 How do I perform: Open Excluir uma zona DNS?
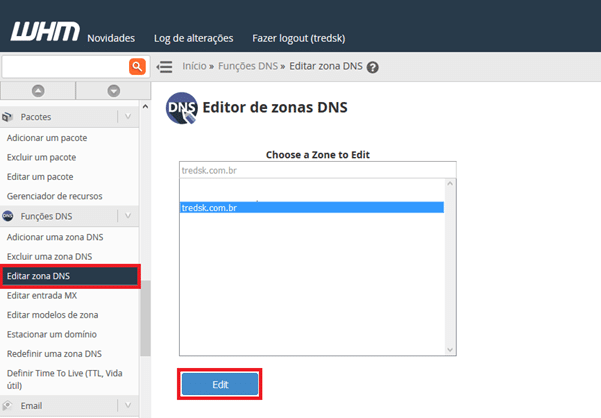(x=49, y=257)
